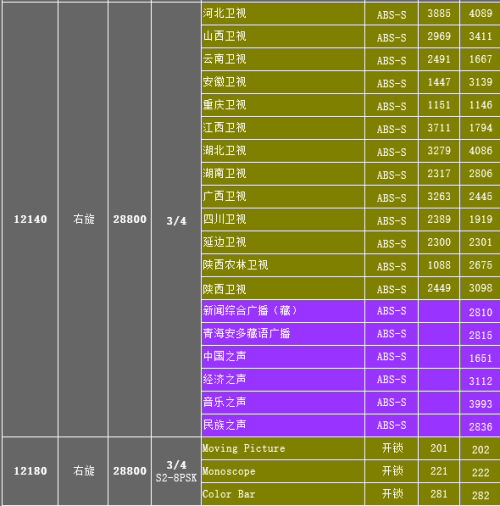500x506 pixels.
Task: Select the 陕西卫视 channel name
Action: click(x=224, y=289)
